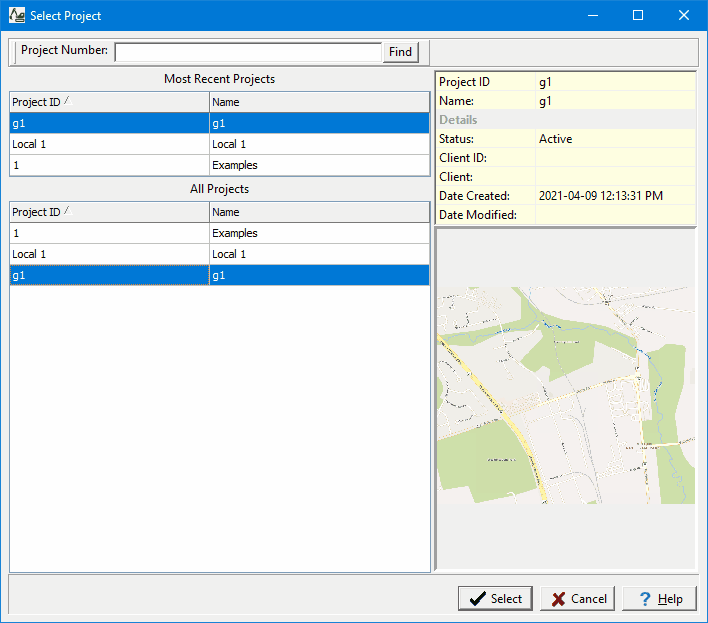Sort Most Recent Projects by Project ID
Viewport: 708px width, 623px height.
click(108, 102)
